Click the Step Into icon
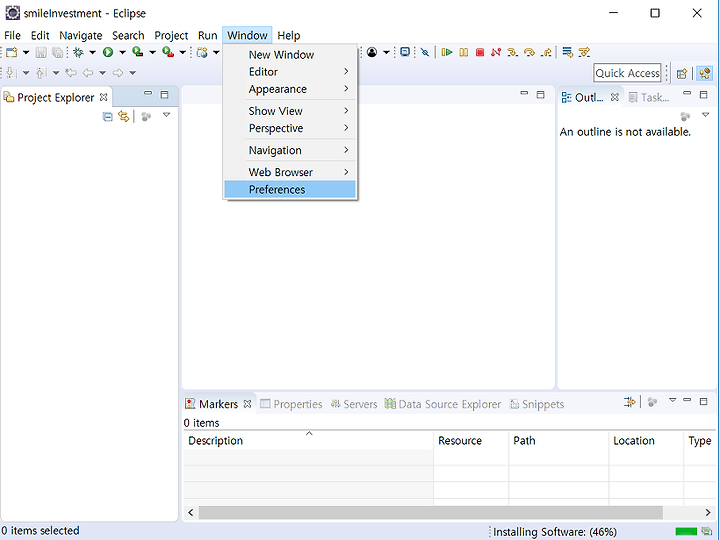 point(512,52)
